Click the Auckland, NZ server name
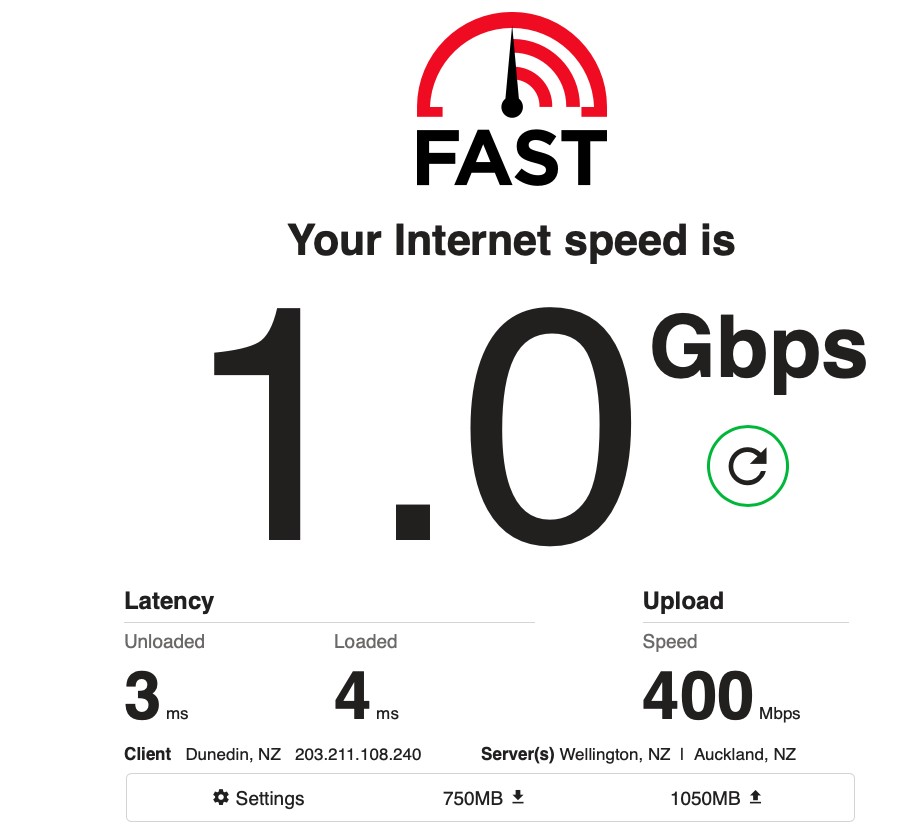Screen dimensions: 924x837 click(x=745, y=754)
